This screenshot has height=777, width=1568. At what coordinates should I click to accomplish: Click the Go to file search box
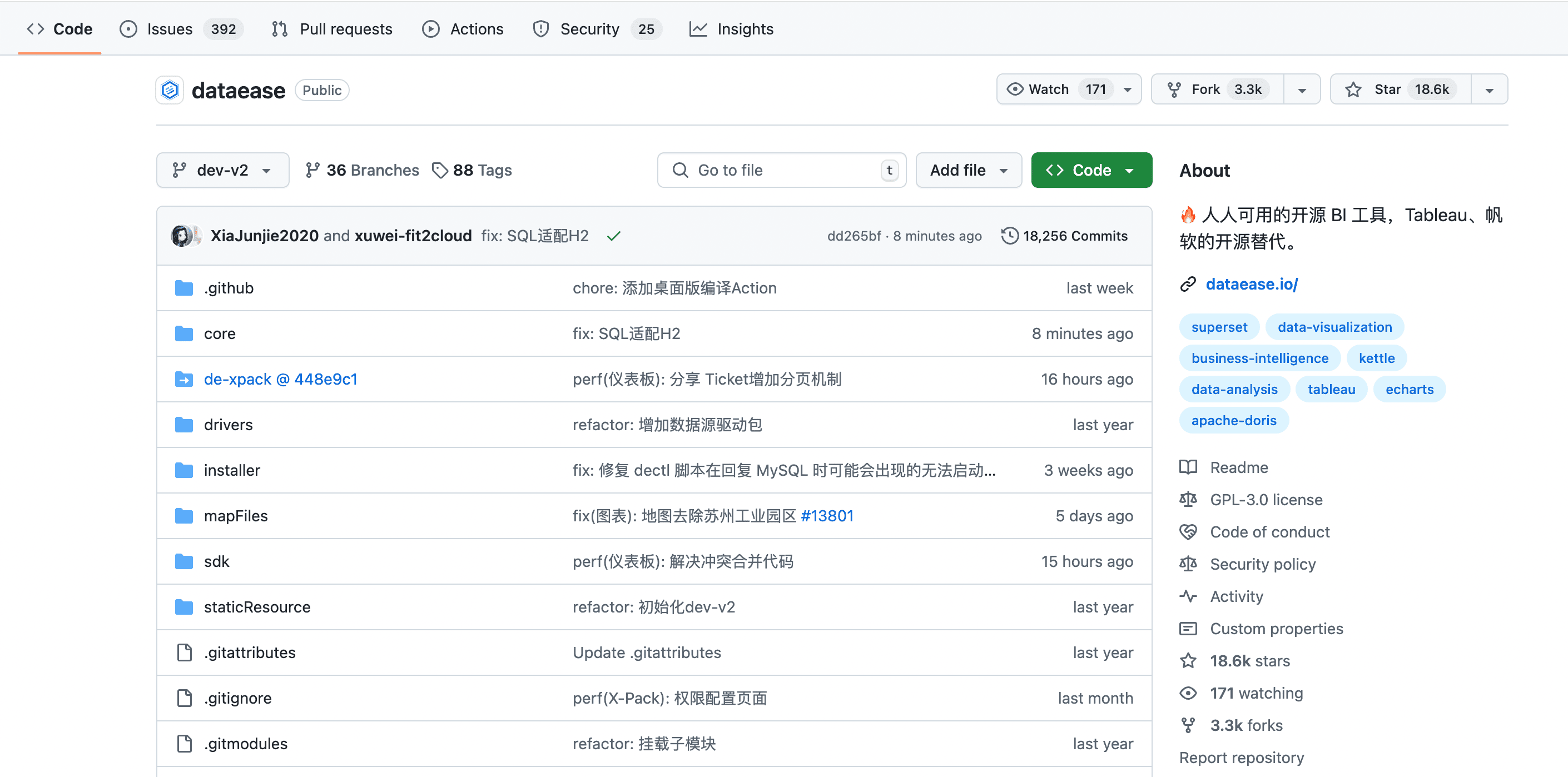(782, 170)
